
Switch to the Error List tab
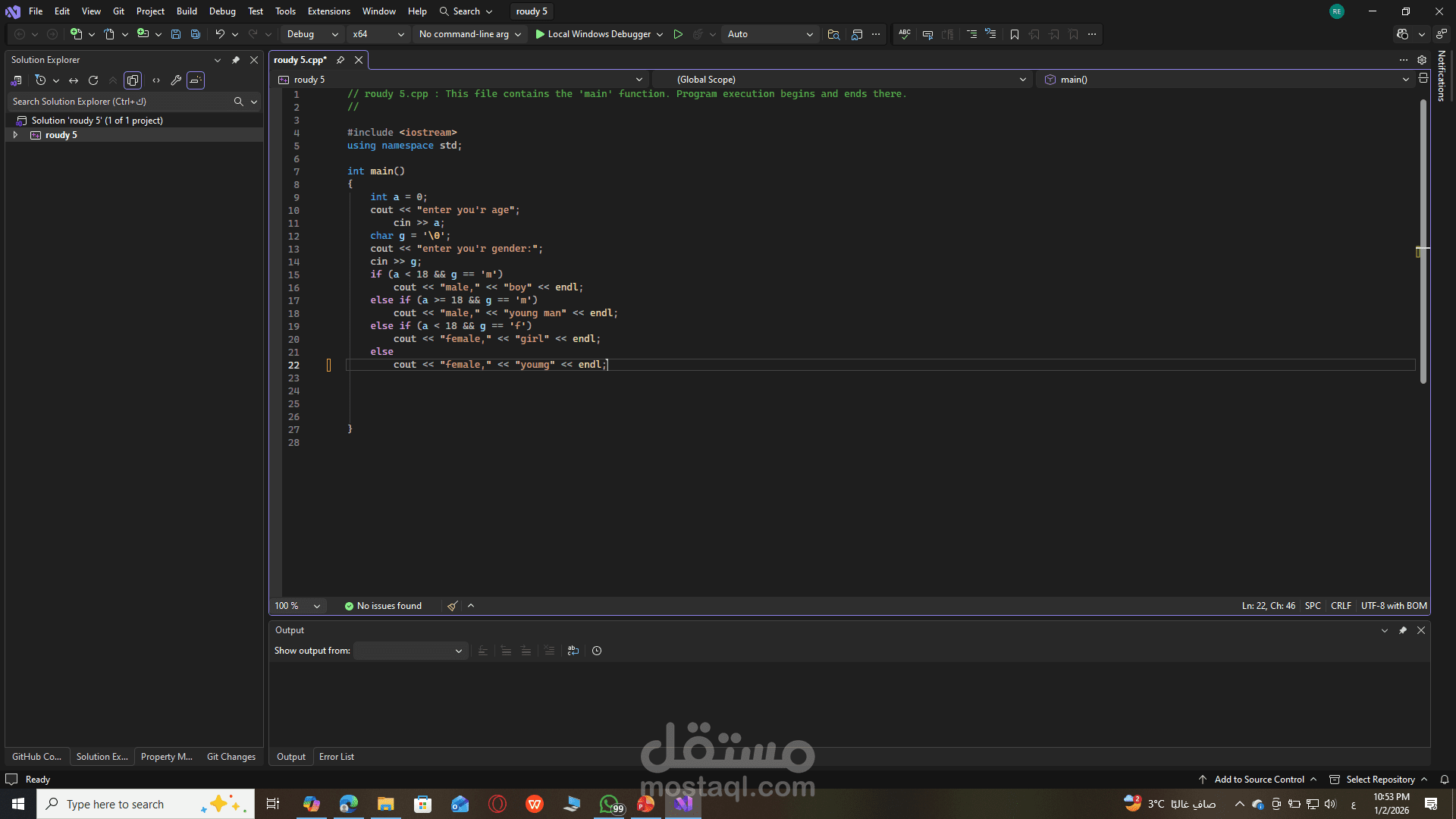[x=336, y=757]
